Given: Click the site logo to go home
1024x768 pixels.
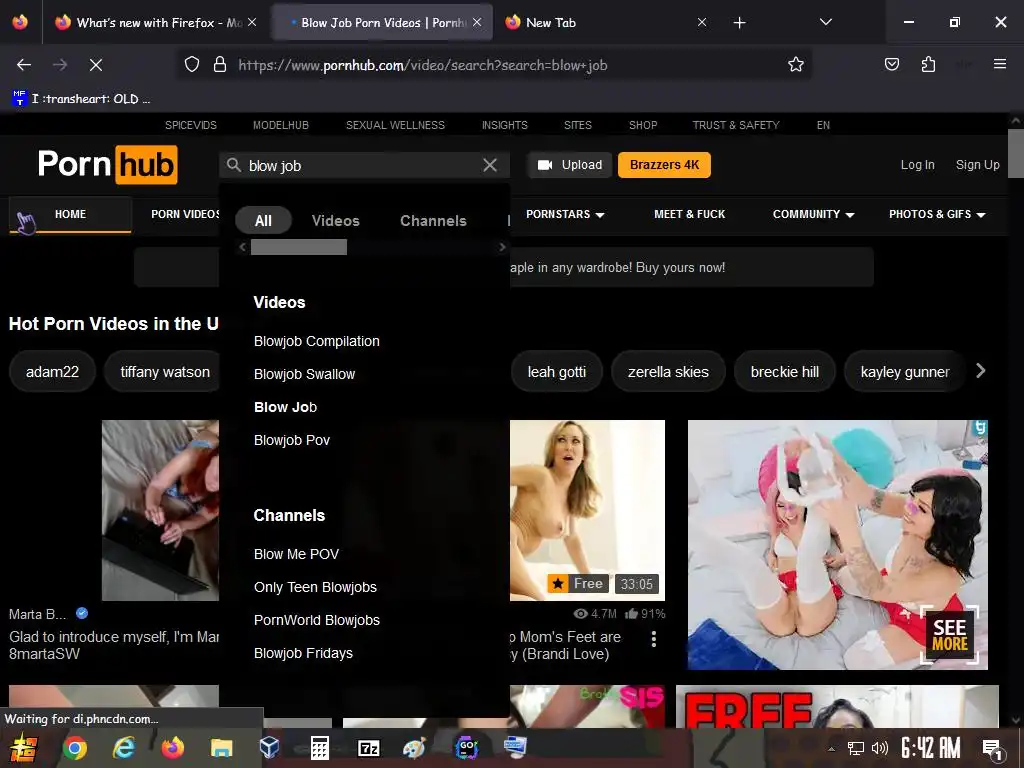Looking at the screenshot, I should click(108, 164).
